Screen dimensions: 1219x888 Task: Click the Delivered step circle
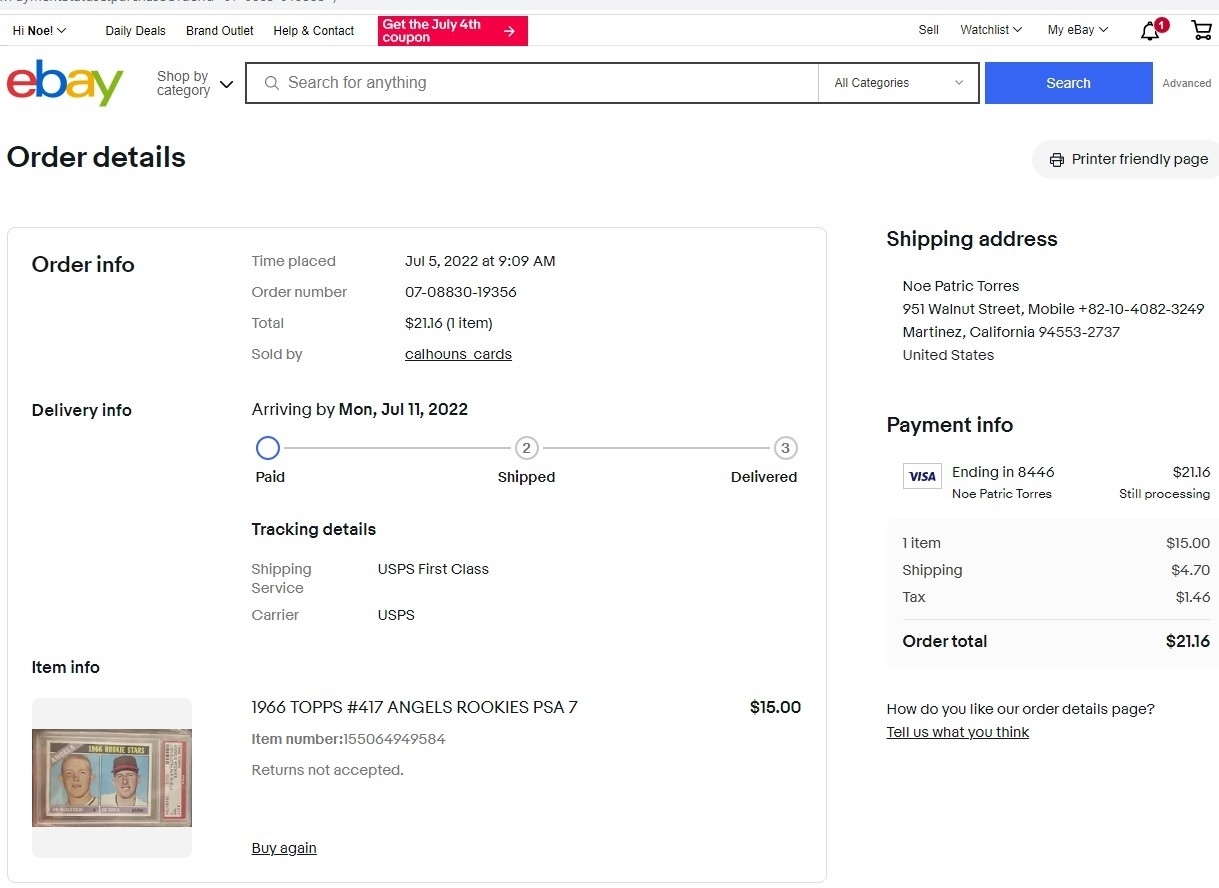[x=785, y=447]
